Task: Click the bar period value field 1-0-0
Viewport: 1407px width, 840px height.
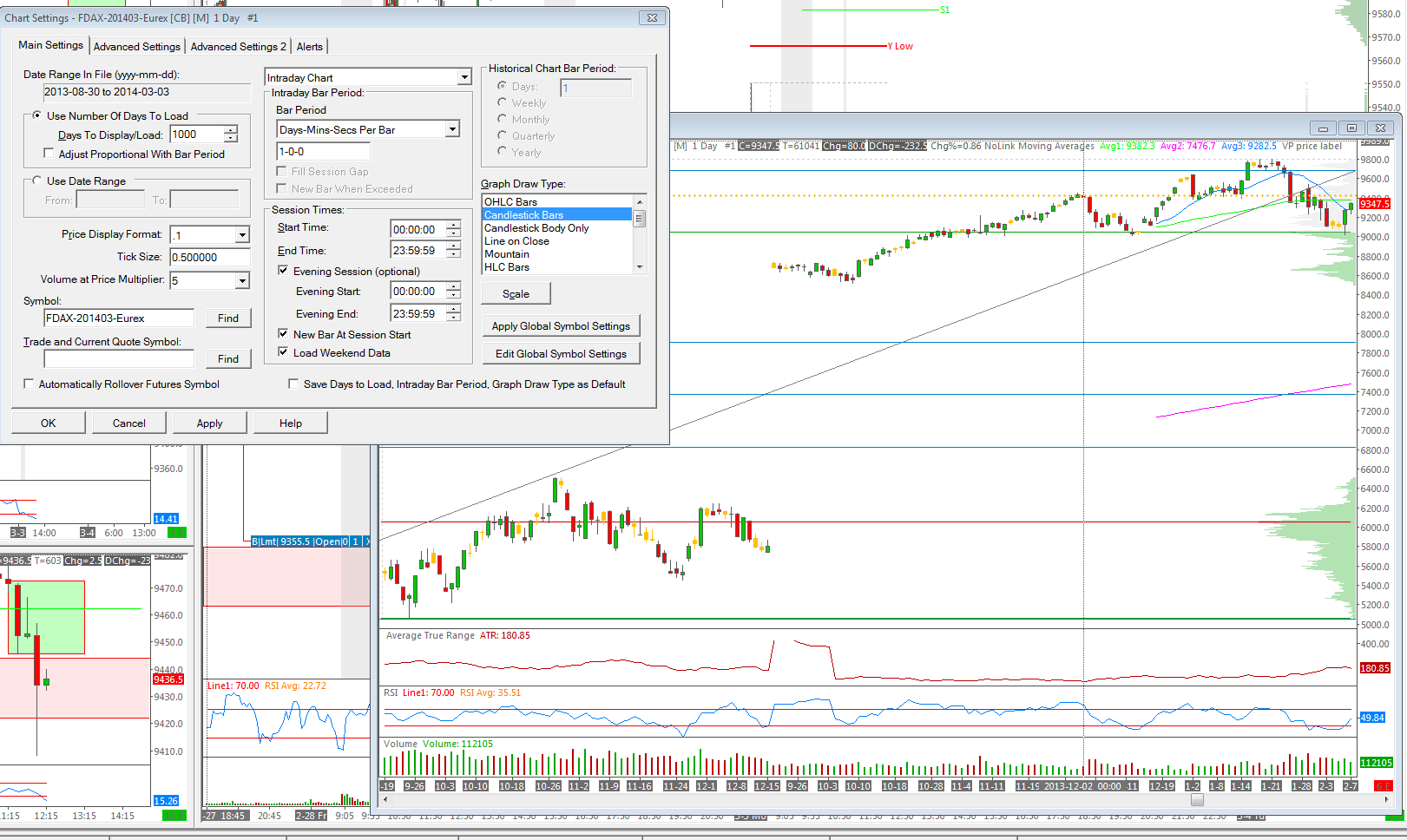Action: pos(323,151)
